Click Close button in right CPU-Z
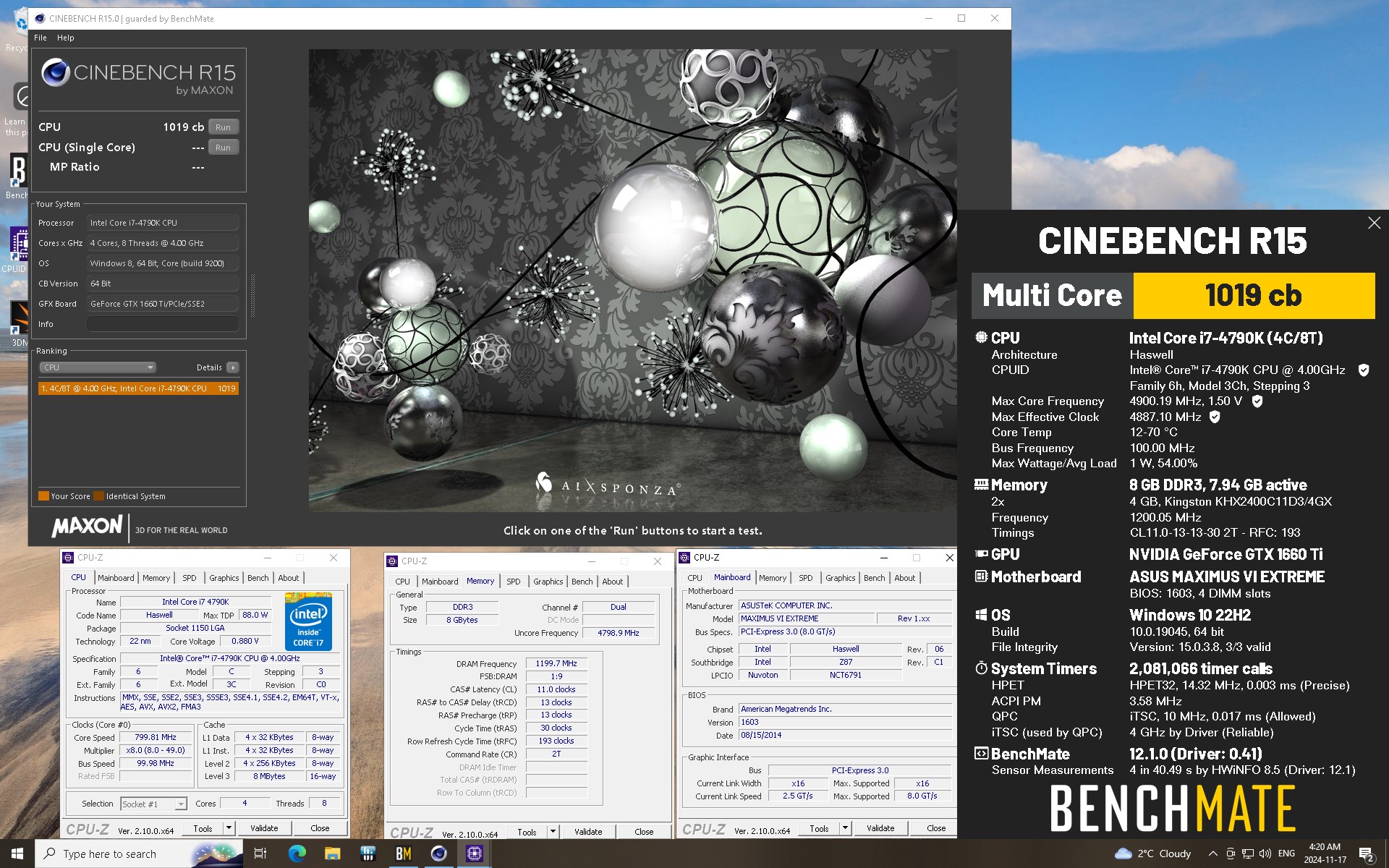This screenshot has height=868, width=1389. point(935,828)
